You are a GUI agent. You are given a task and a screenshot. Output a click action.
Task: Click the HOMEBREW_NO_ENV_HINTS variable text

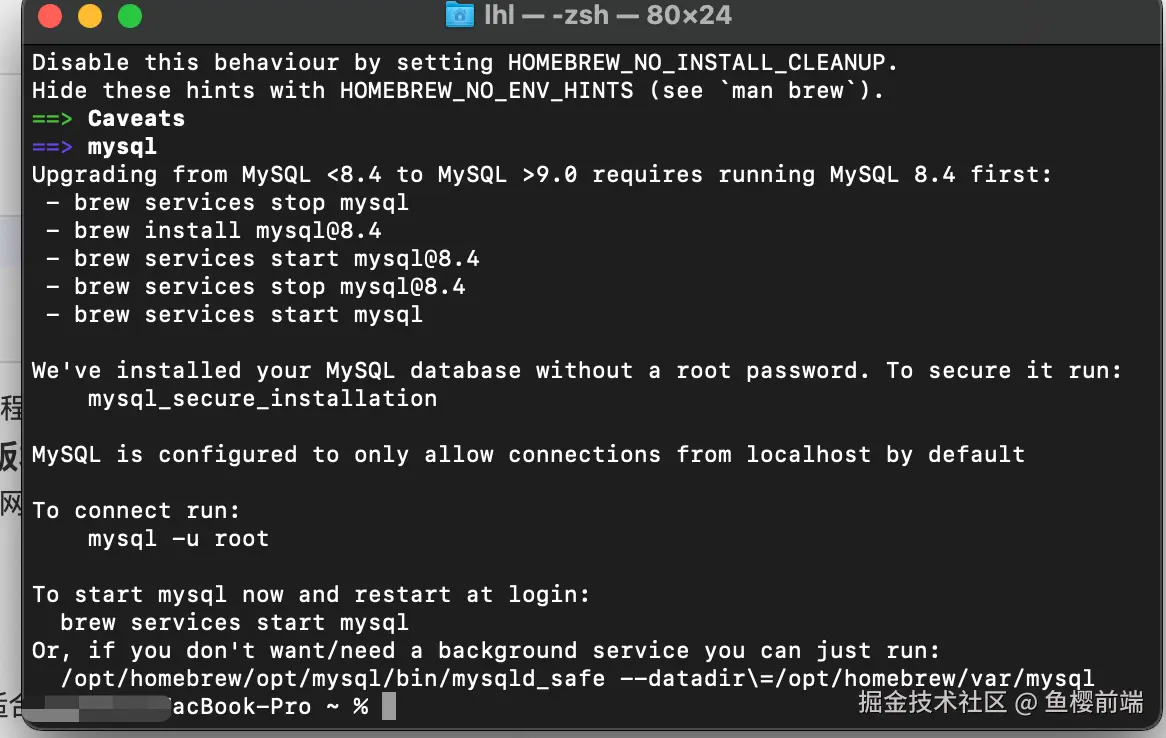pos(486,90)
